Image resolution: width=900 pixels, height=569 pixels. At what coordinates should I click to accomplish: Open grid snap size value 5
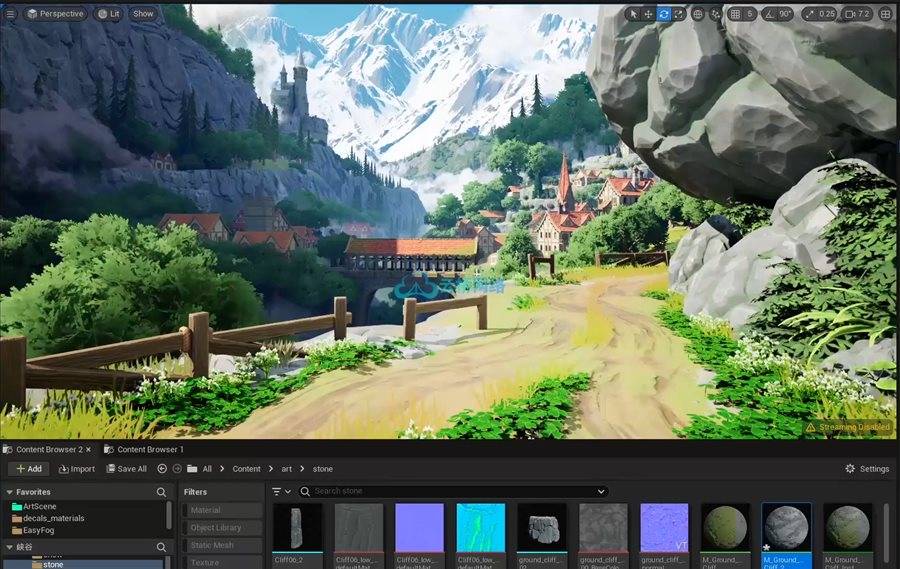[x=750, y=14]
